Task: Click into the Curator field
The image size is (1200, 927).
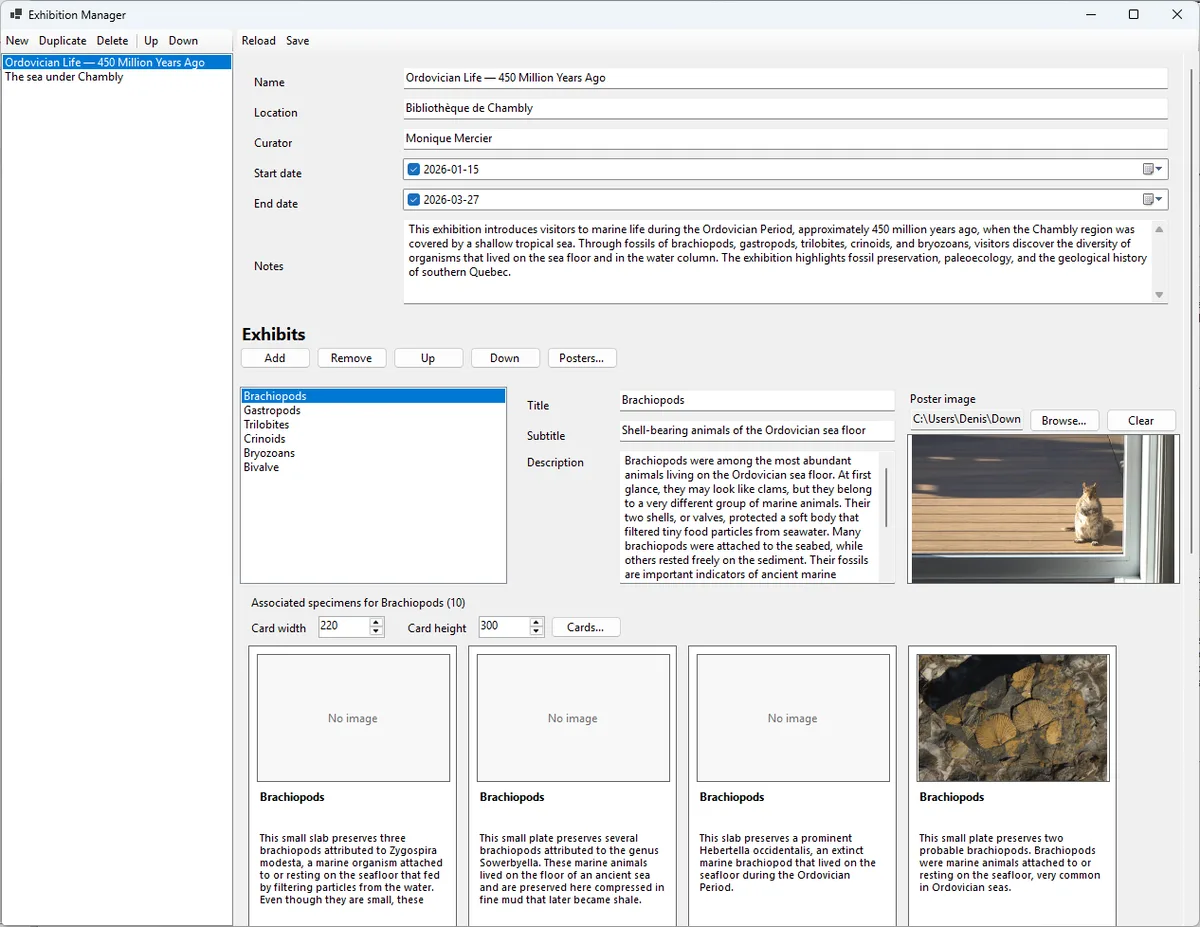Action: point(785,138)
